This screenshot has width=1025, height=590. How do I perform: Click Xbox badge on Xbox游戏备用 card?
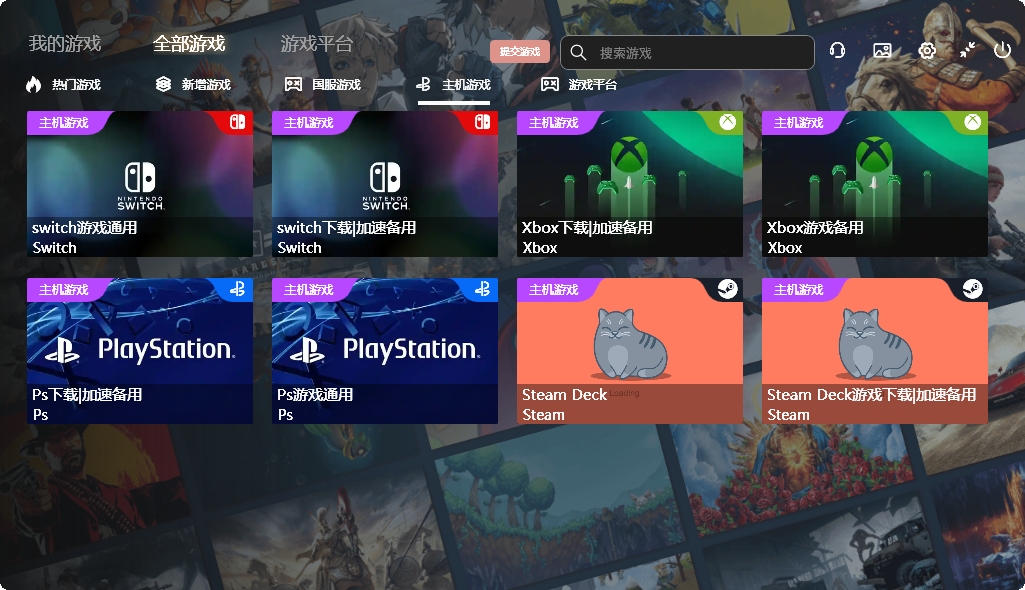coord(973,122)
